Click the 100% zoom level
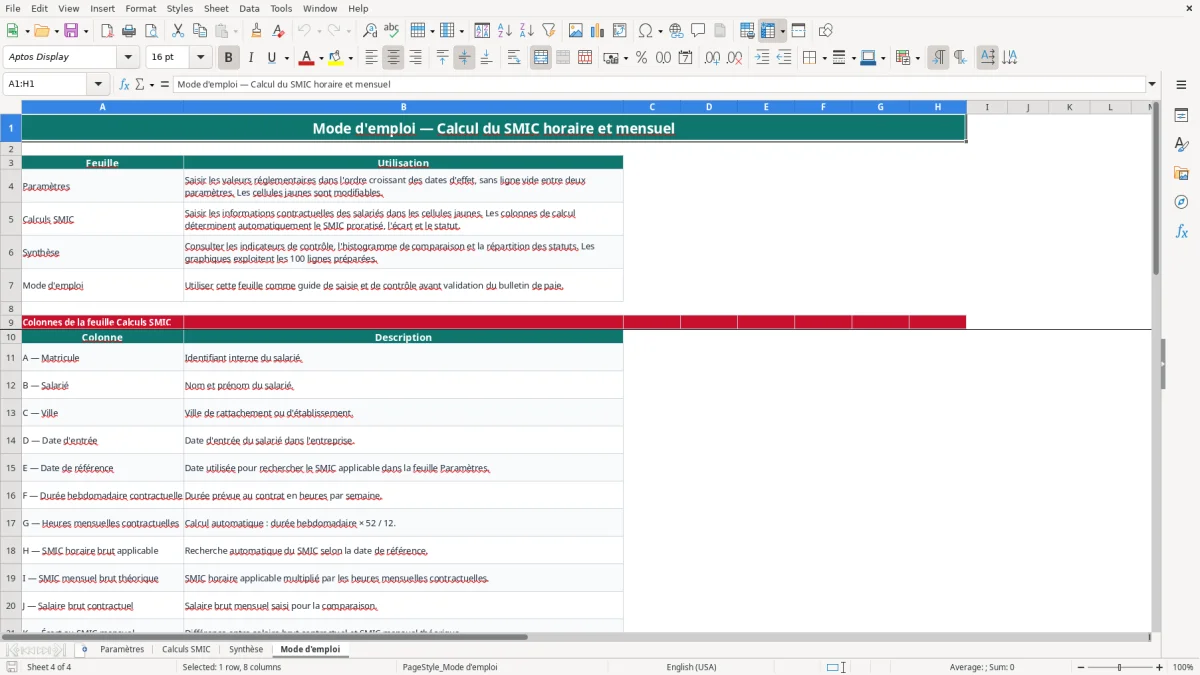 [1183, 667]
